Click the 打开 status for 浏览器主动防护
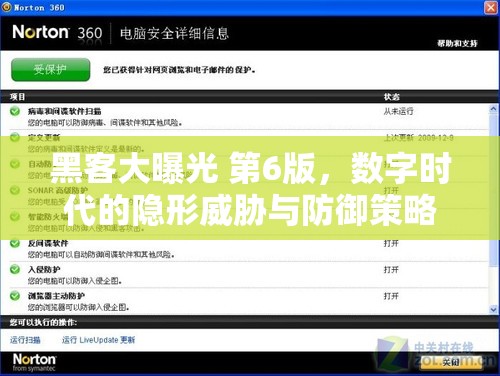Viewport: 500px width, 376px height. [391, 296]
